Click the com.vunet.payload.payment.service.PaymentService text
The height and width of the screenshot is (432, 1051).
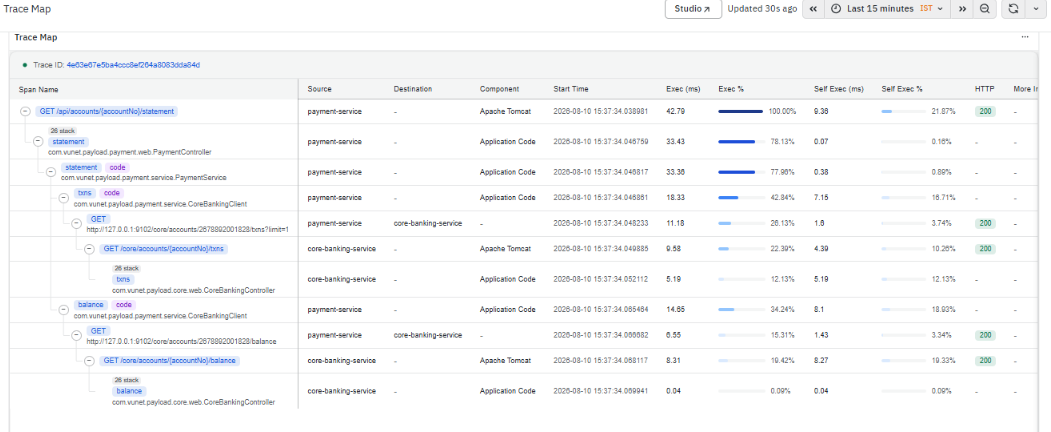pos(144,178)
